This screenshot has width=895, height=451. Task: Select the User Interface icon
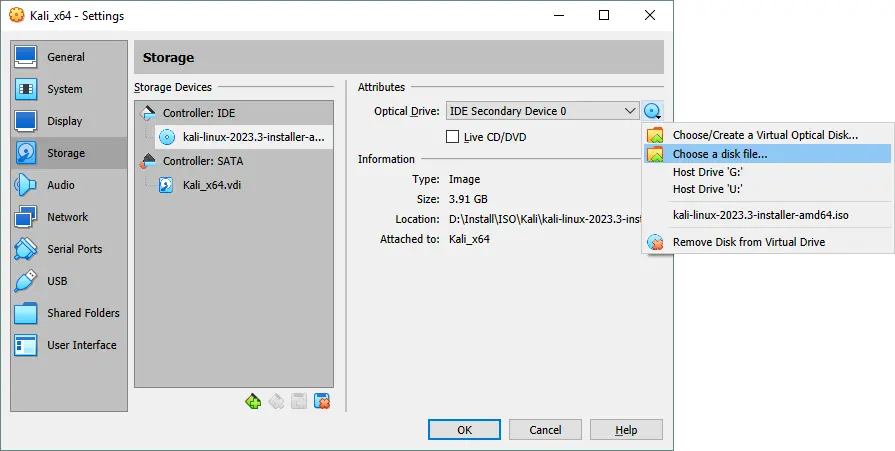[26, 345]
